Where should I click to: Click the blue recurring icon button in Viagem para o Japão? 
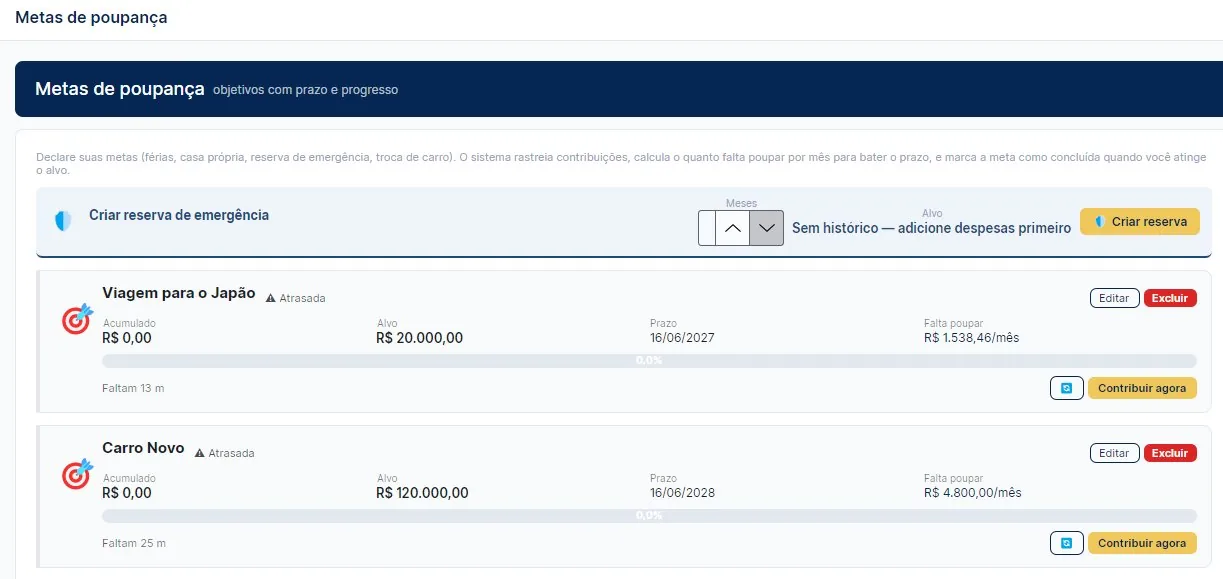click(1067, 388)
